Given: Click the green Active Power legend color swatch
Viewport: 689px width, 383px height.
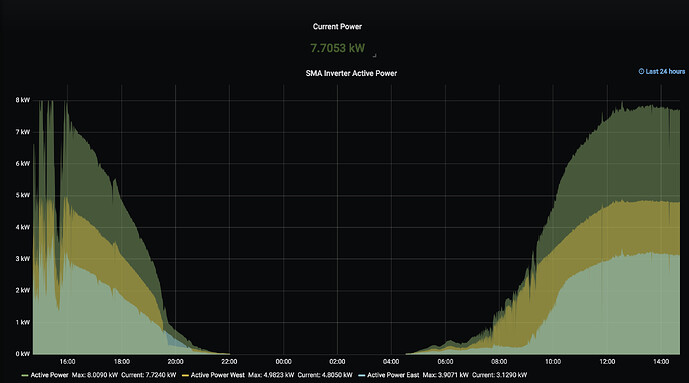Looking at the screenshot, I should [25, 375].
